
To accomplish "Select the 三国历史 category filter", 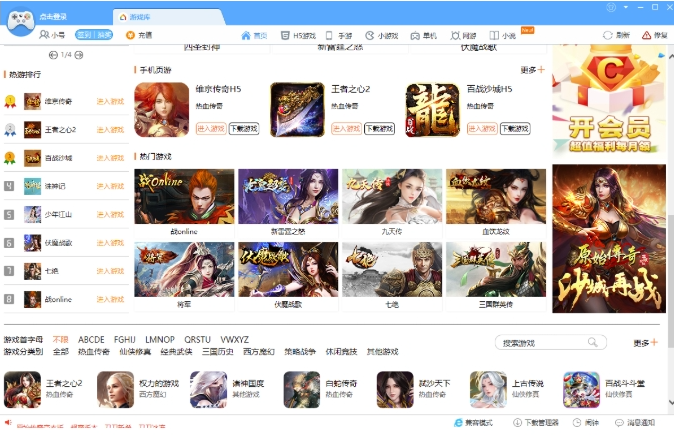I will coord(218,352).
